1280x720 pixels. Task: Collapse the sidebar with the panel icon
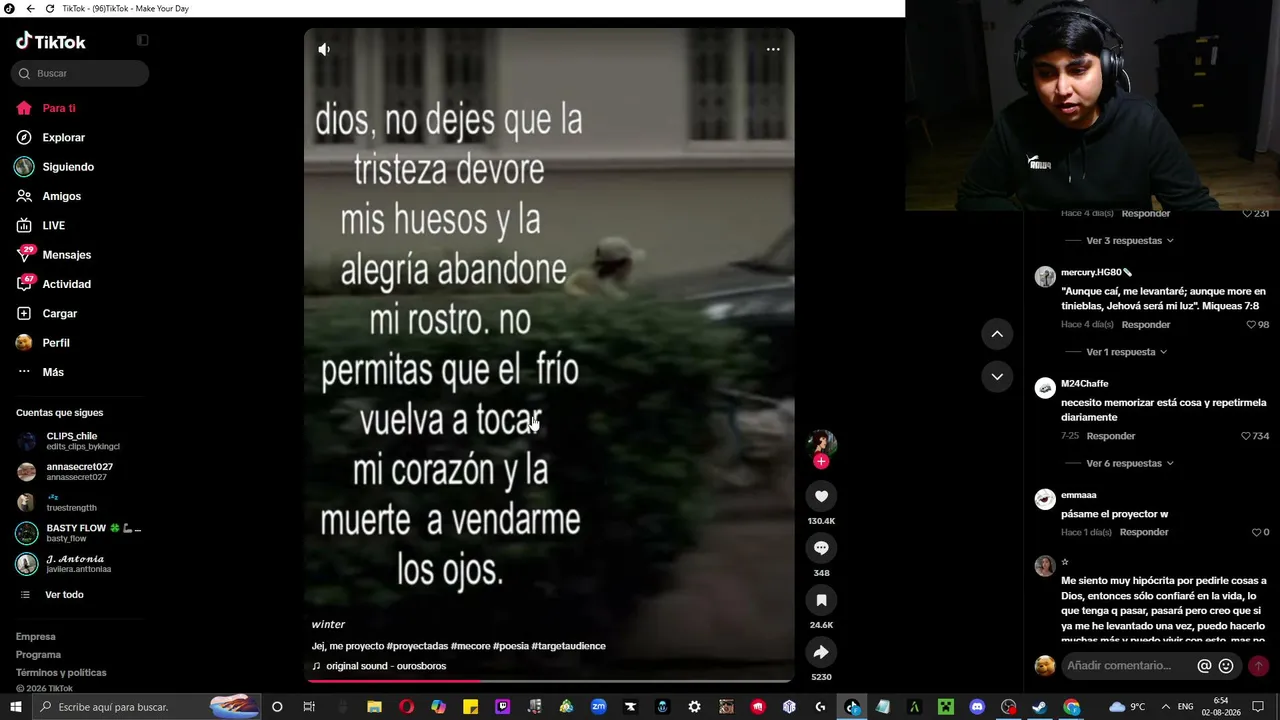pyautogui.click(x=142, y=40)
